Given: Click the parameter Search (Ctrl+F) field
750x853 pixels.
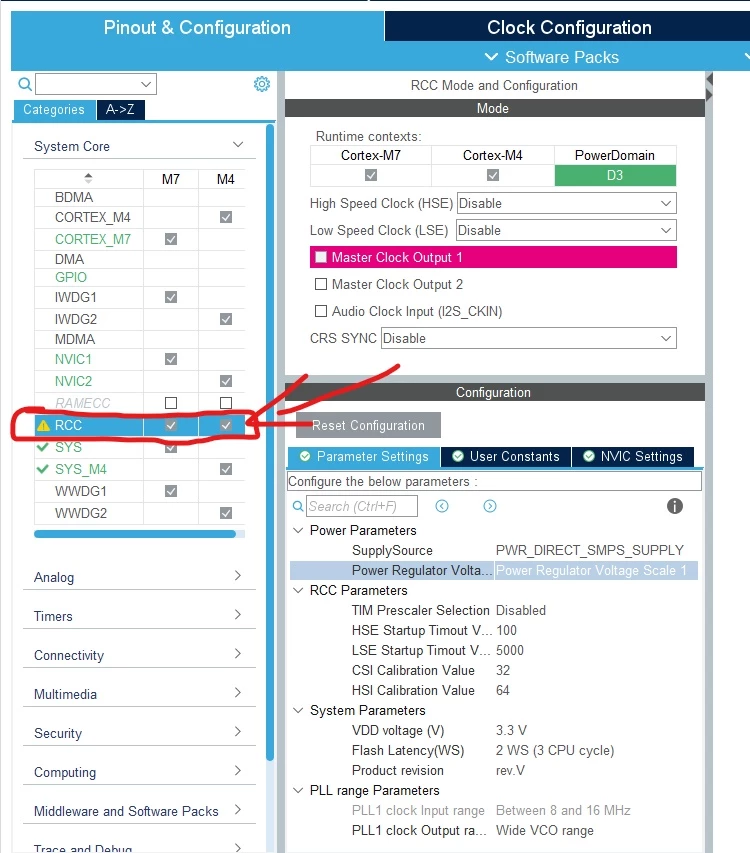Looking at the screenshot, I should (x=362, y=506).
